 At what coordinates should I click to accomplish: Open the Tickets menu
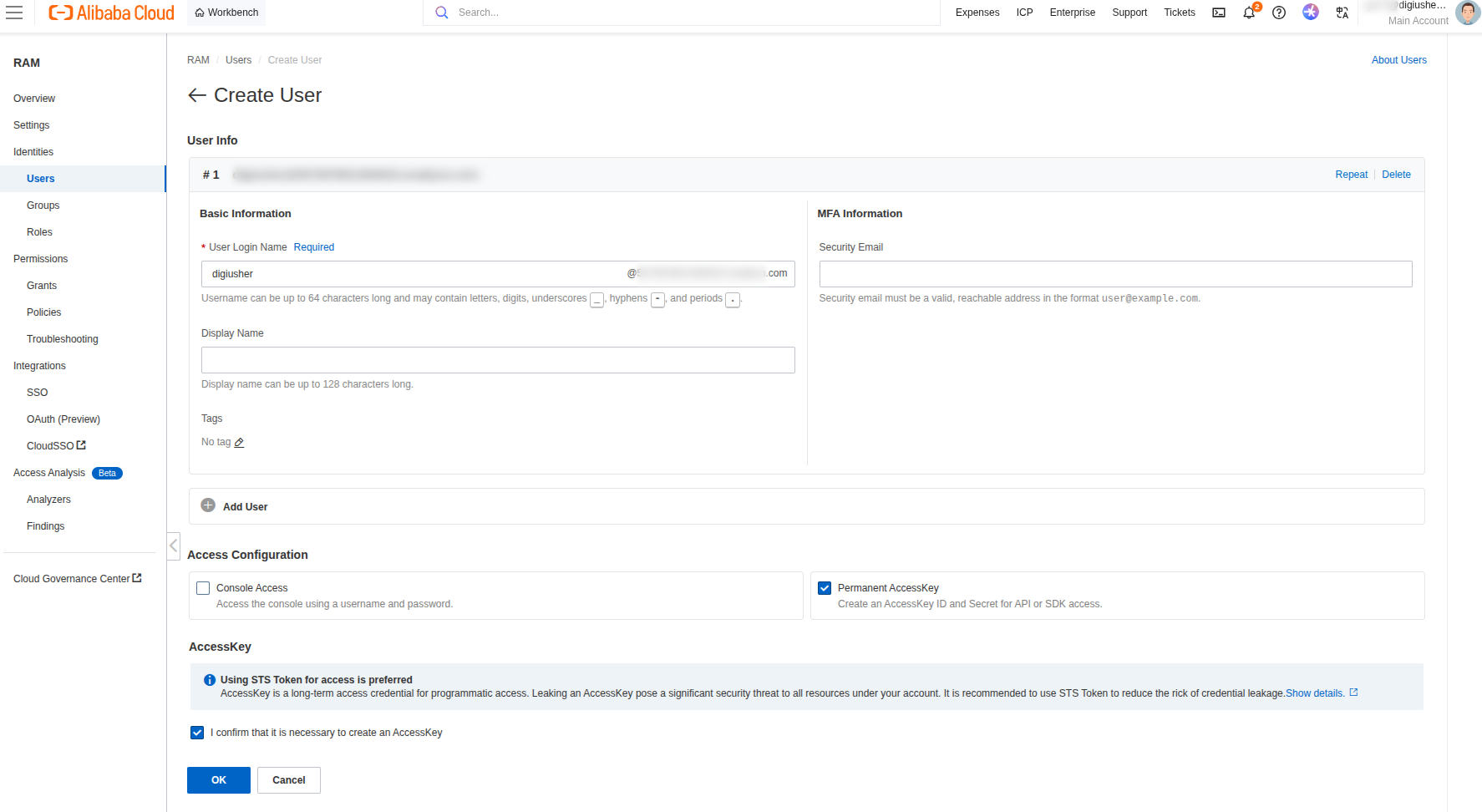(x=1179, y=13)
